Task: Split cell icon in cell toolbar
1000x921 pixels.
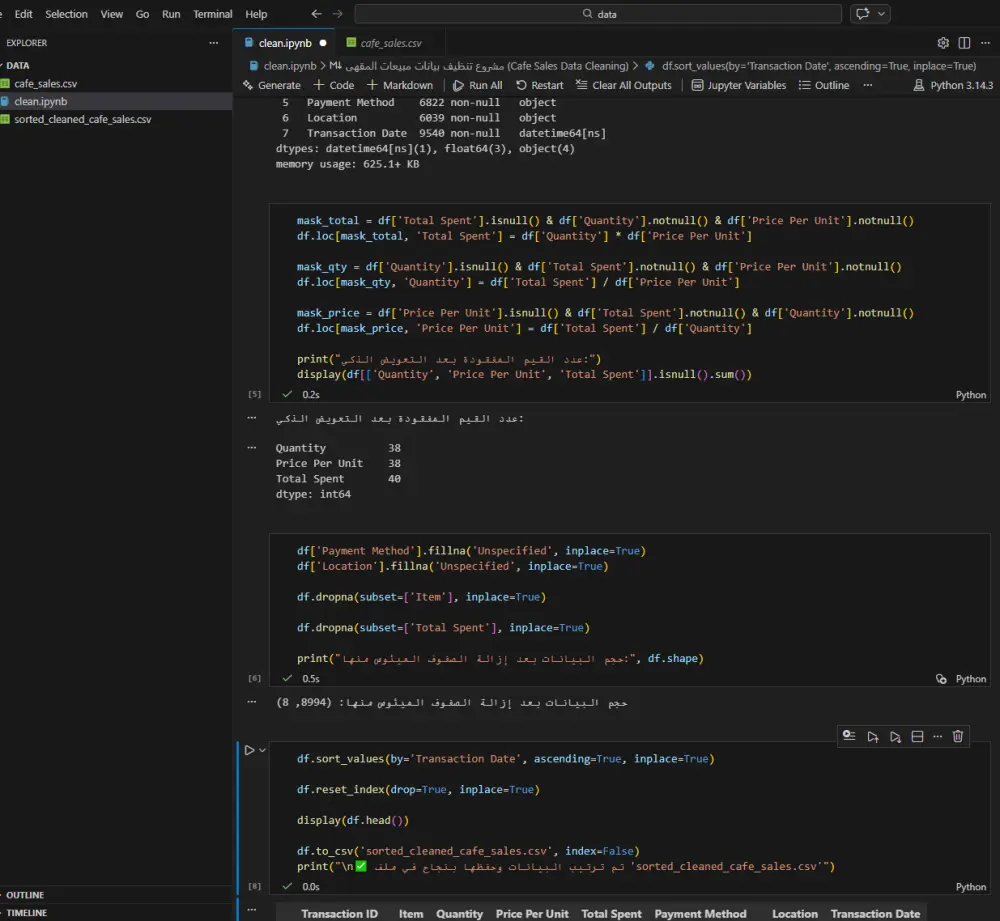Action: point(917,737)
